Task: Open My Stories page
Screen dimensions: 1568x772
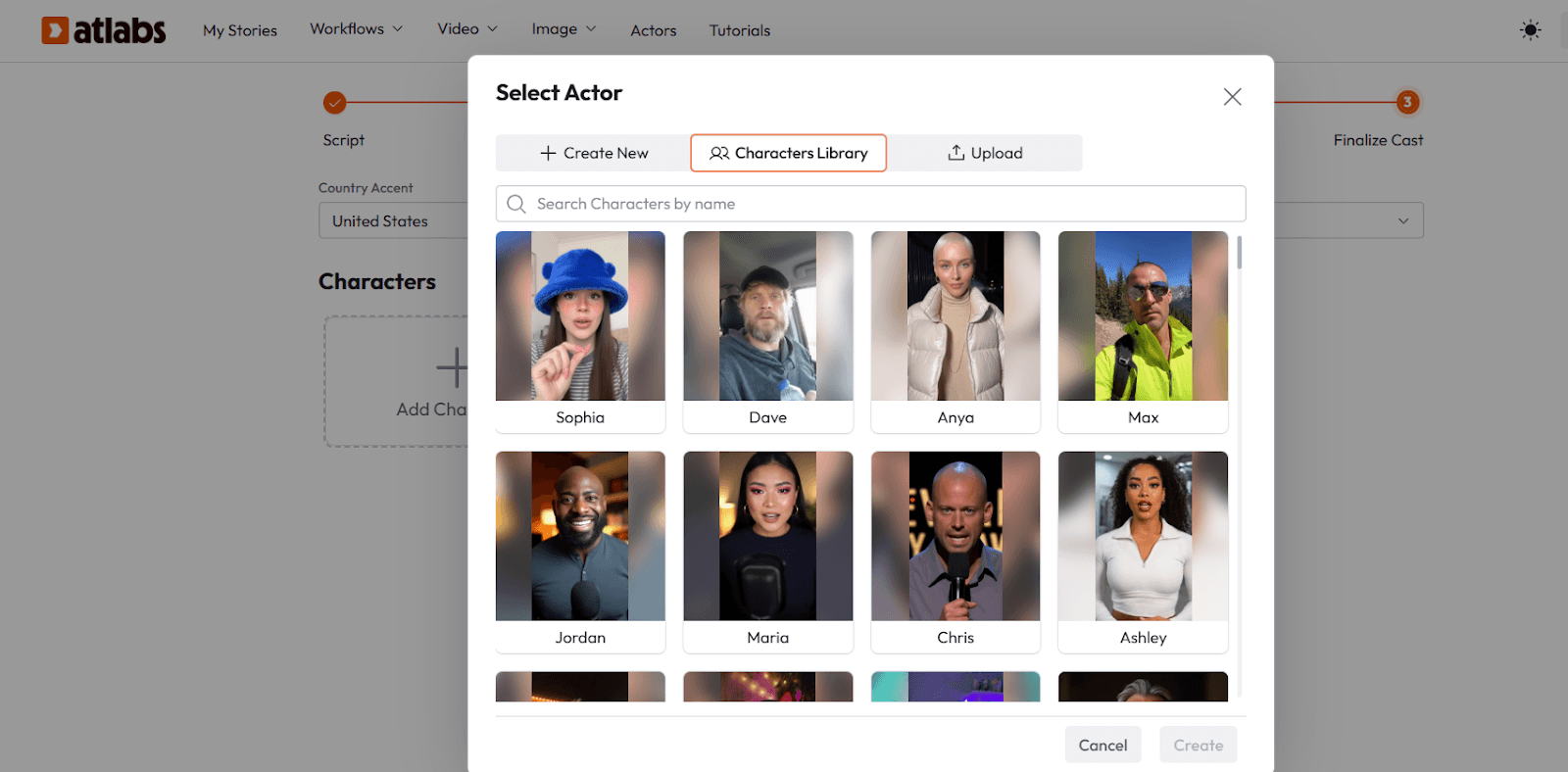Action: 240,30
